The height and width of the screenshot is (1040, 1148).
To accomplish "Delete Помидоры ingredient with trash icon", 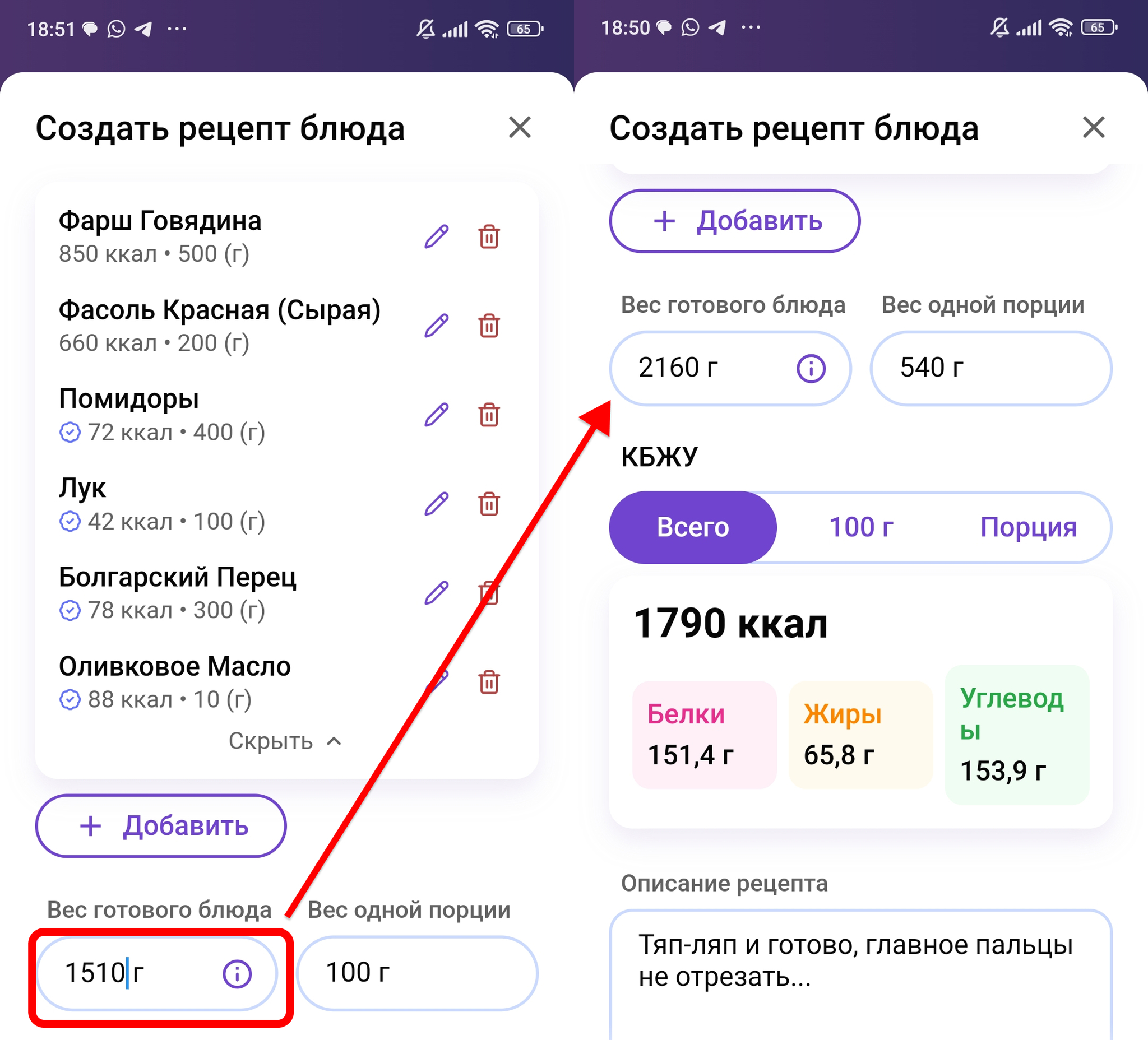I will click(x=489, y=415).
